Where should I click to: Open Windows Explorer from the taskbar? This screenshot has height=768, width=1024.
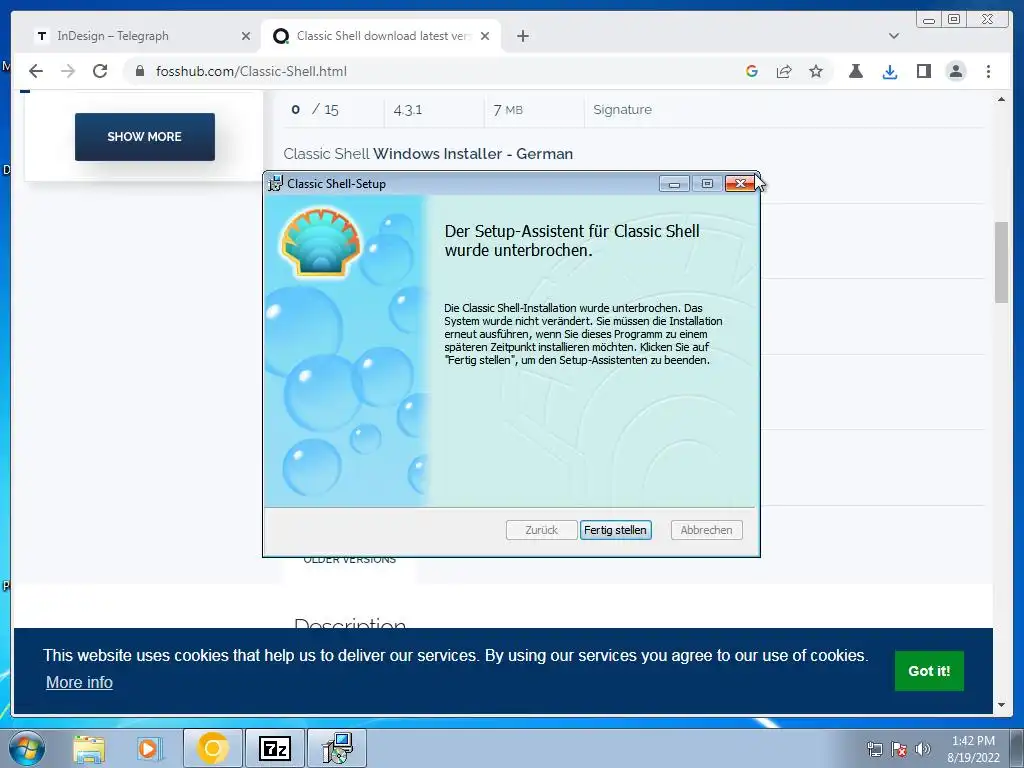click(89, 748)
